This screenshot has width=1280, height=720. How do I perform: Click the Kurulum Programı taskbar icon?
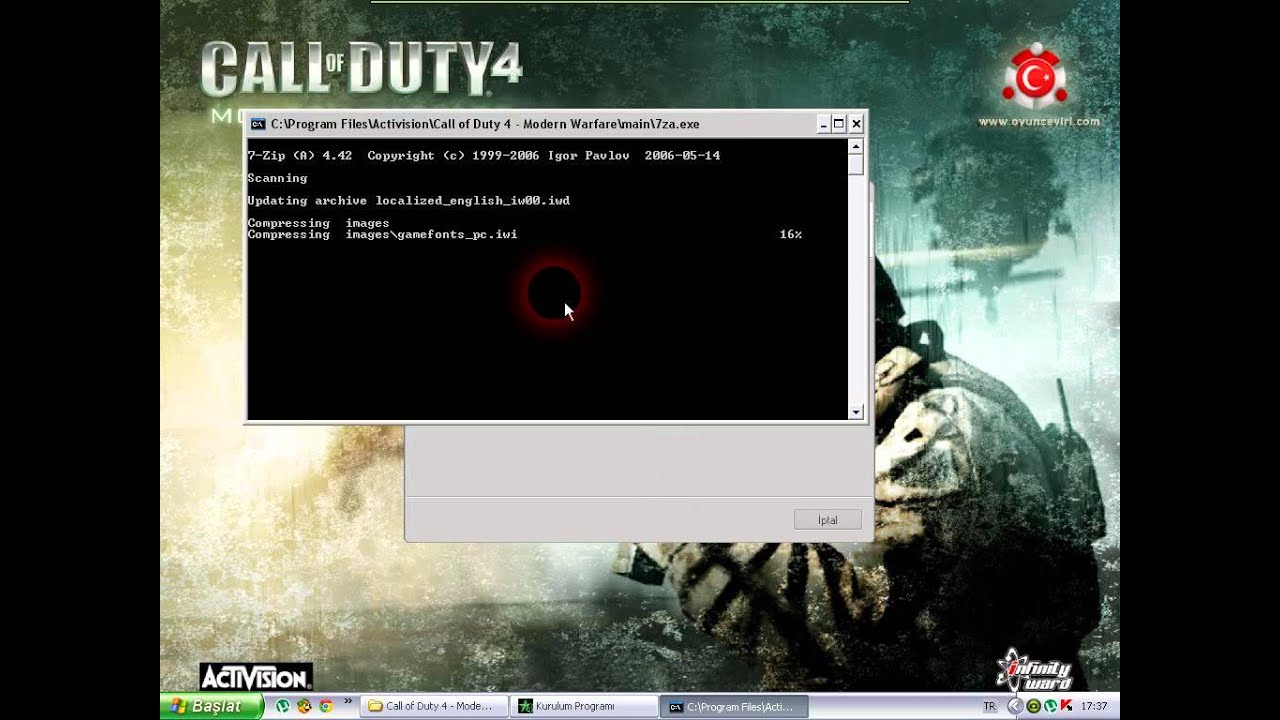coord(525,706)
